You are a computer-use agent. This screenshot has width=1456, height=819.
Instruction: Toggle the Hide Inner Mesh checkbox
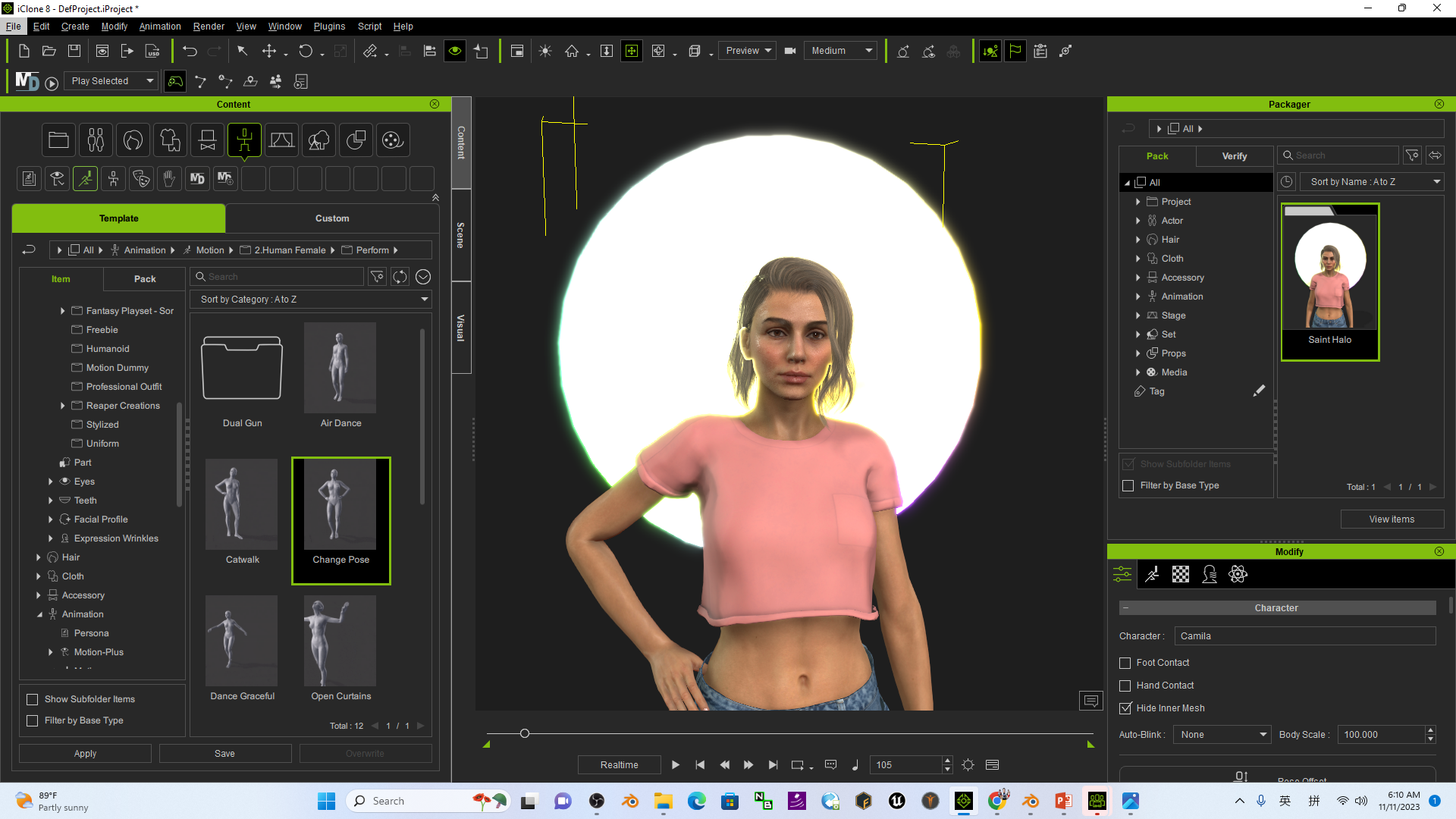click(x=1125, y=708)
